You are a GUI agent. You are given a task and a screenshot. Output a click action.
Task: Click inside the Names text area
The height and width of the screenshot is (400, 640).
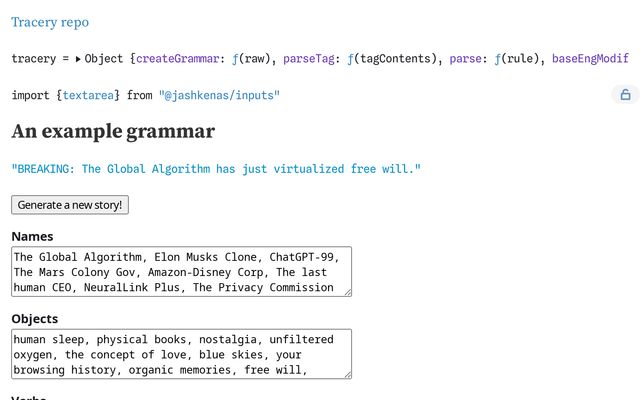pyautogui.click(x=180, y=271)
